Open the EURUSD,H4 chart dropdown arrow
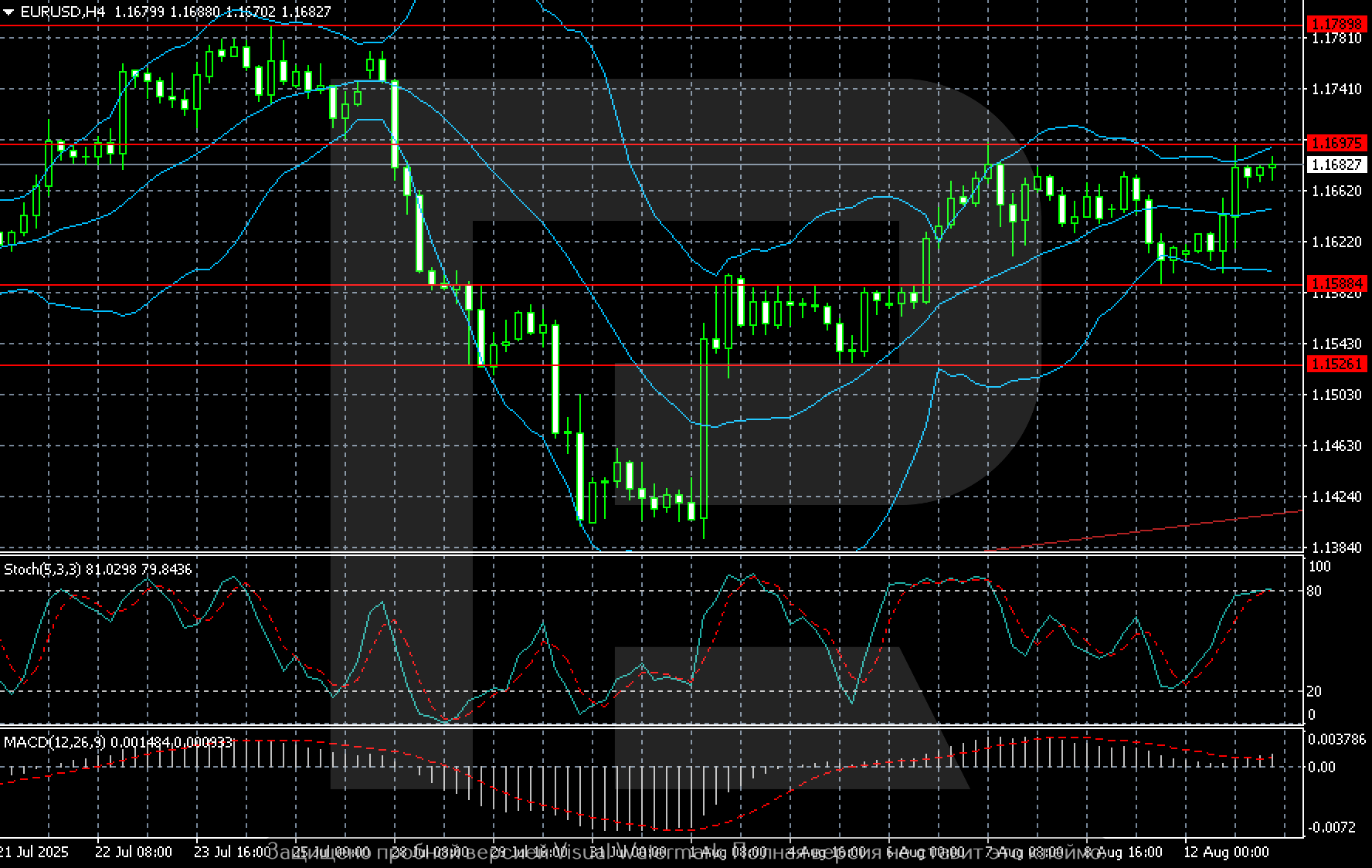The image size is (1372, 868). [x=8, y=12]
